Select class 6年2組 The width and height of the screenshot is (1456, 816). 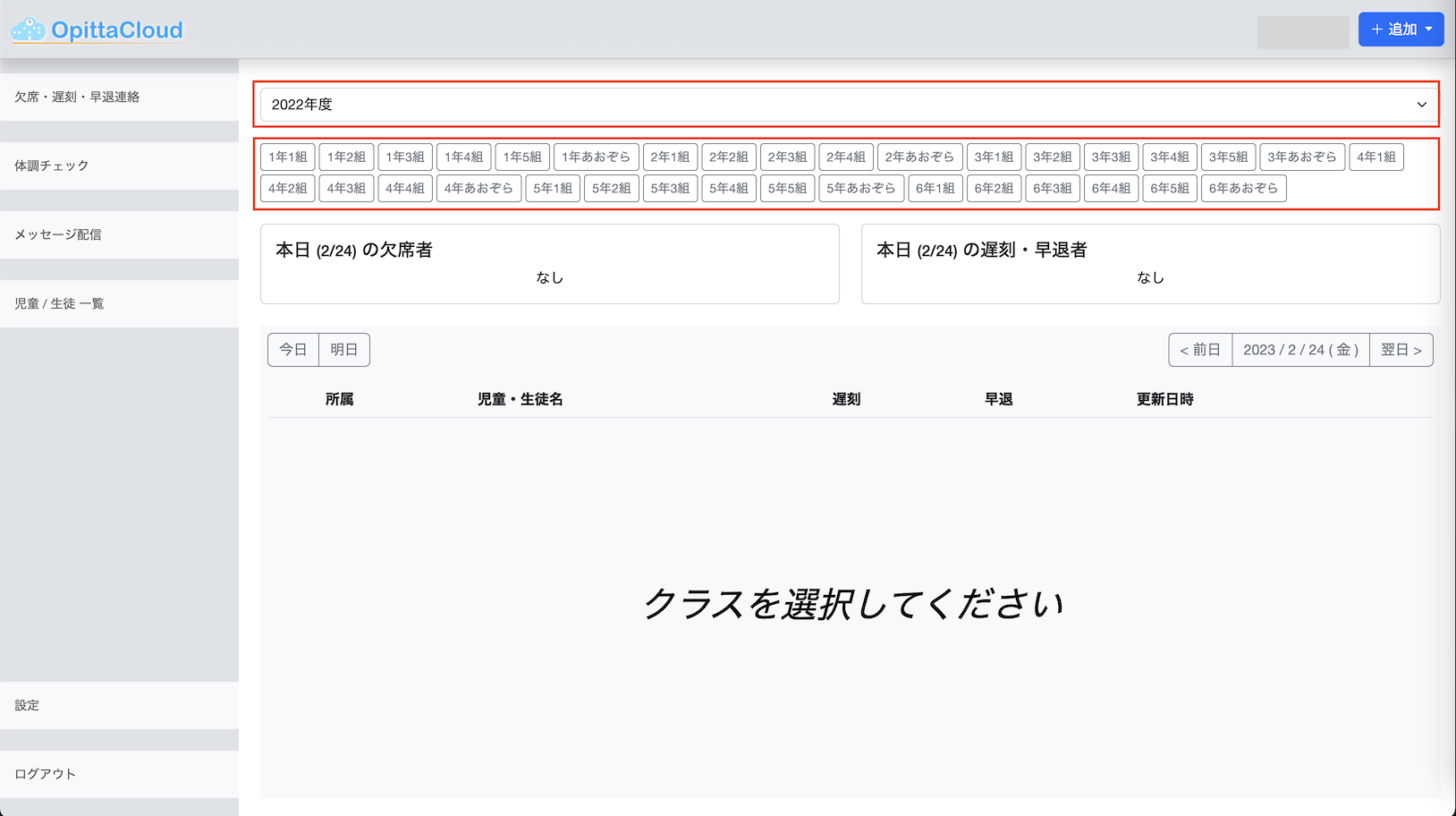pyautogui.click(x=994, y=188)
